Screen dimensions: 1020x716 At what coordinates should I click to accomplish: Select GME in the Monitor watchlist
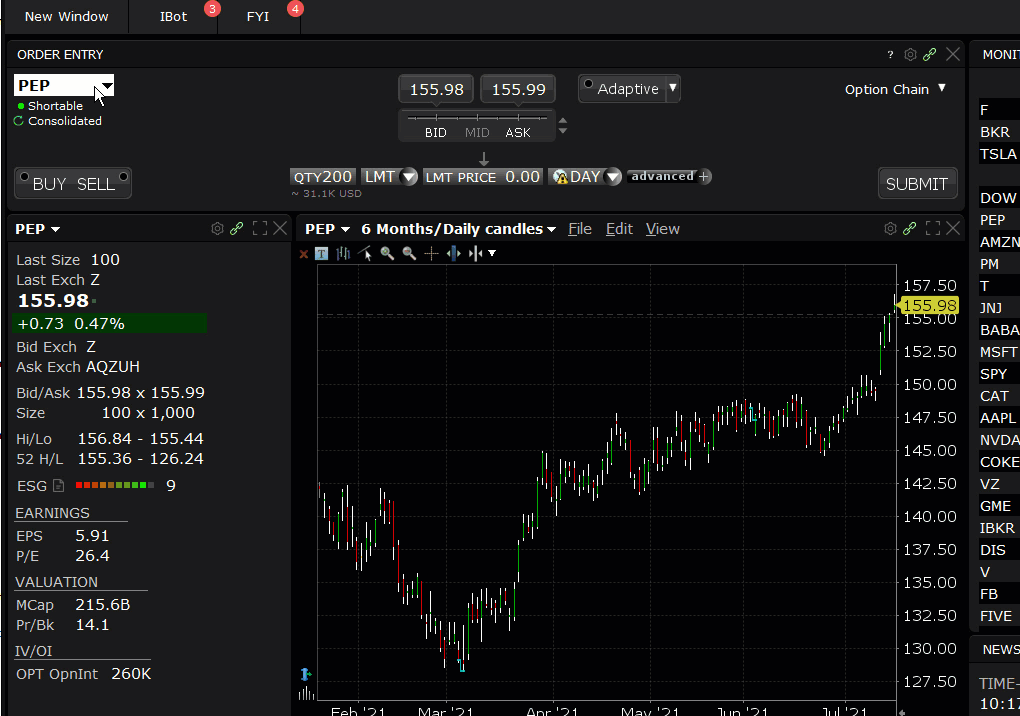tap(999, 506)
